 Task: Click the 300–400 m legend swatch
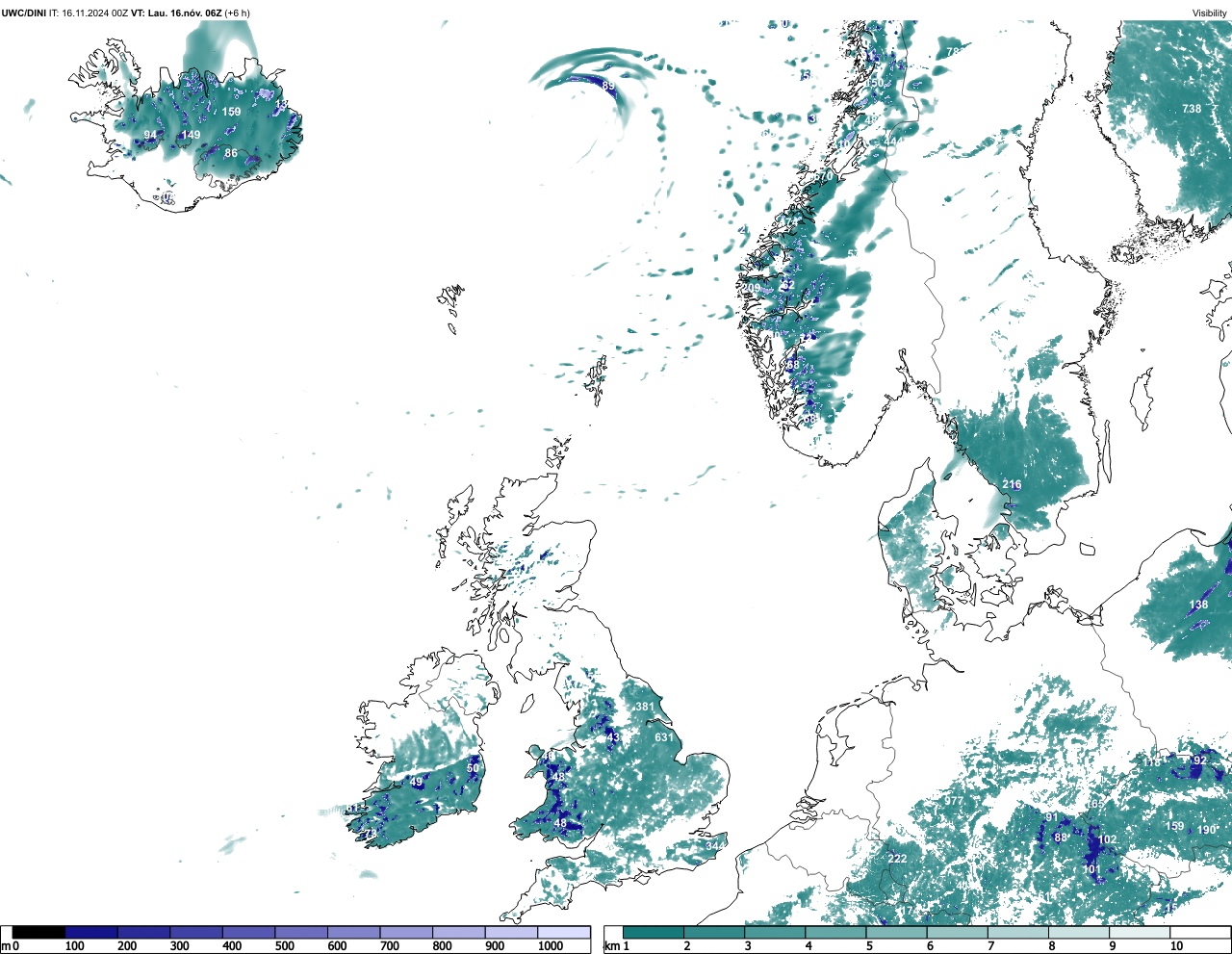click(x=196, y=933)
